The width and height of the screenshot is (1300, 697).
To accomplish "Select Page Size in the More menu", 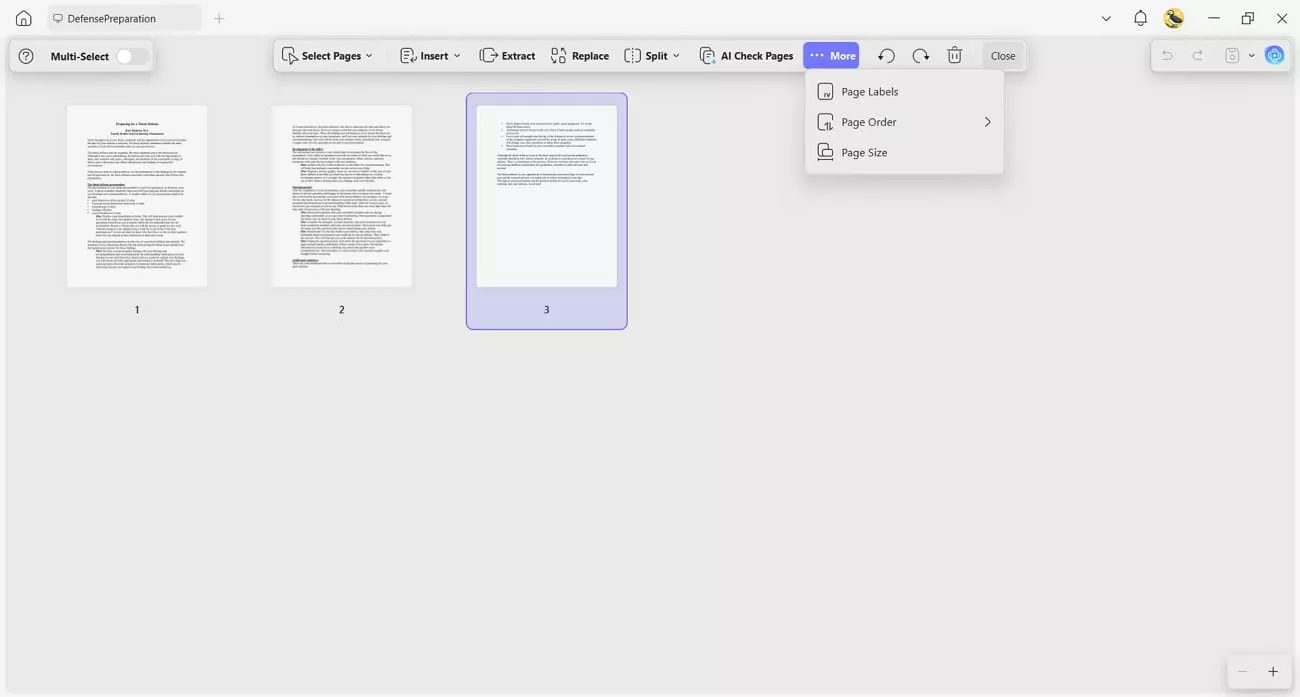I will click(x=864, y=151).
